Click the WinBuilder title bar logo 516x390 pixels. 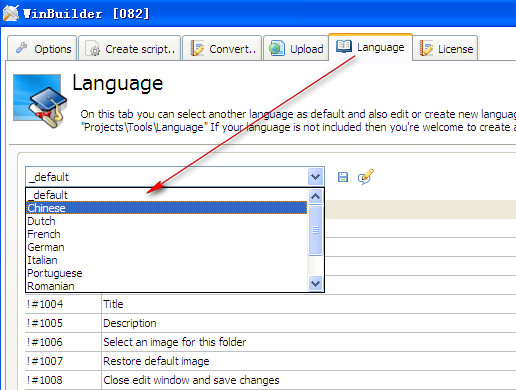[x=11, y=13]
